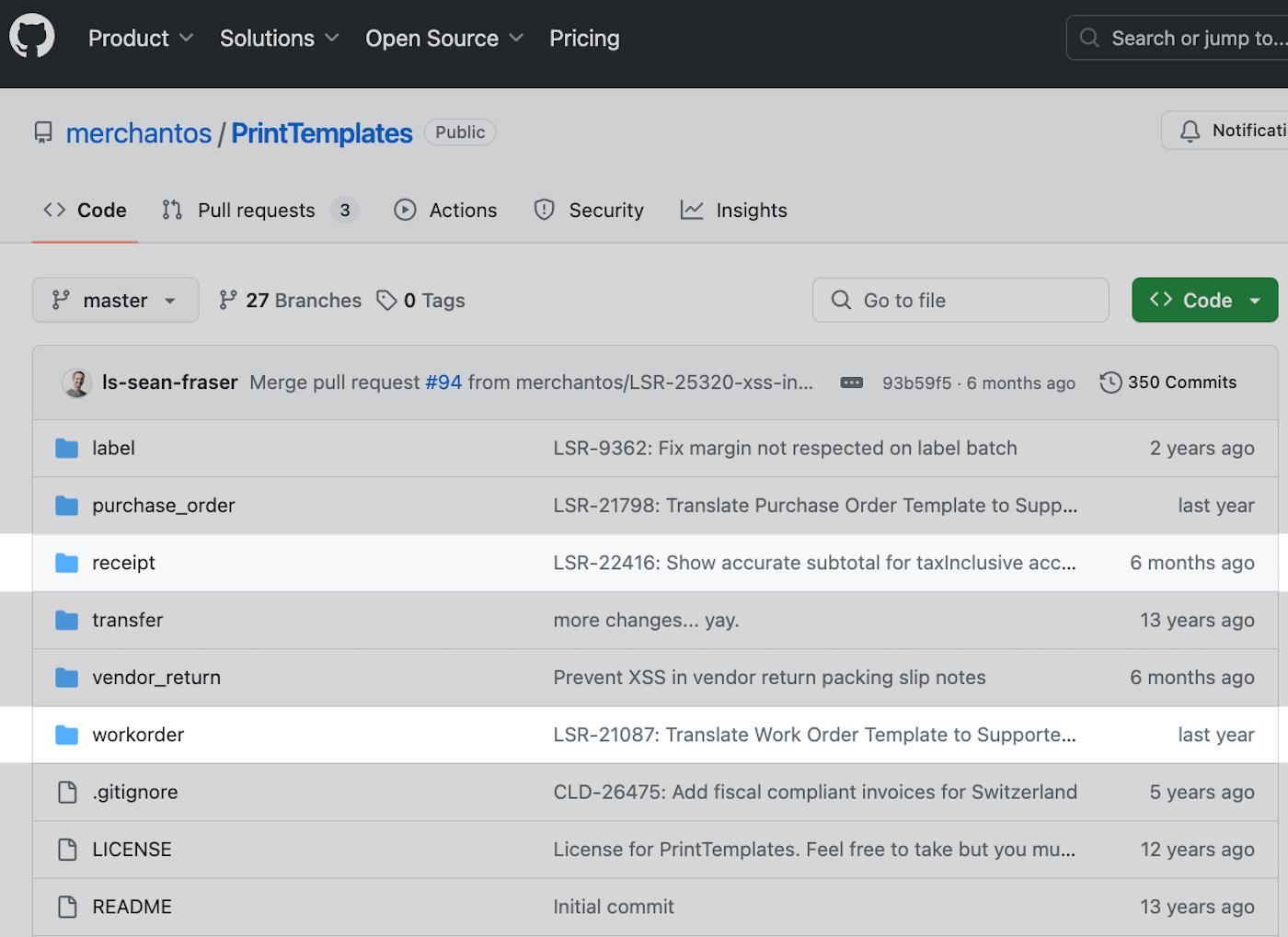The width and height of the screenshot is (1288, 937).
Task: Open commit 'LSR-21087: Translate Work Order Template'
Action: [814, 735]
